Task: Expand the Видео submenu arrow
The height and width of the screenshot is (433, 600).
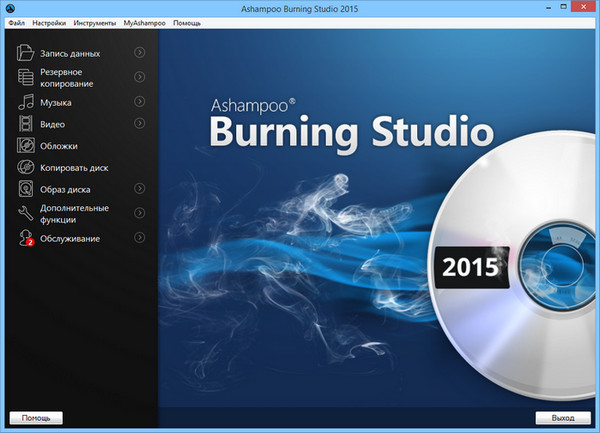Action: click(x=140, y=124)
